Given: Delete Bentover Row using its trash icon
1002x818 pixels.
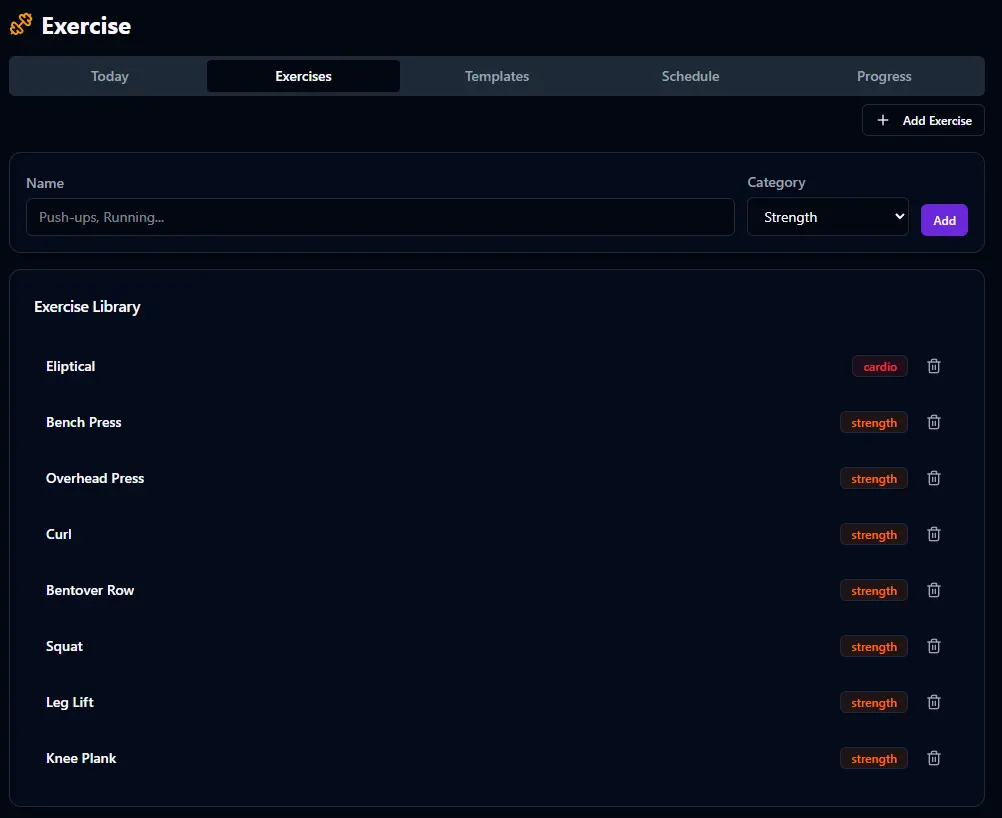Looking at the screenshot, I should [933, 590].
